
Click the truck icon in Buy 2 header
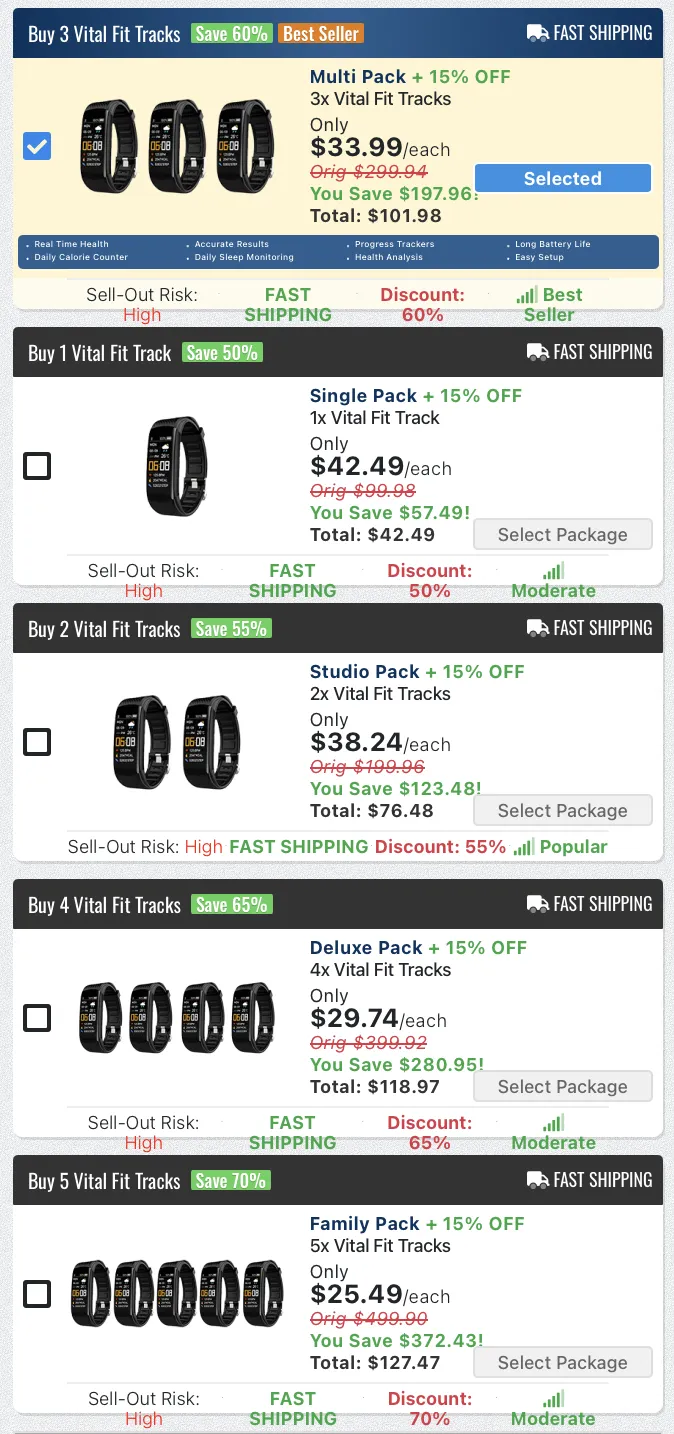(537, 628)
